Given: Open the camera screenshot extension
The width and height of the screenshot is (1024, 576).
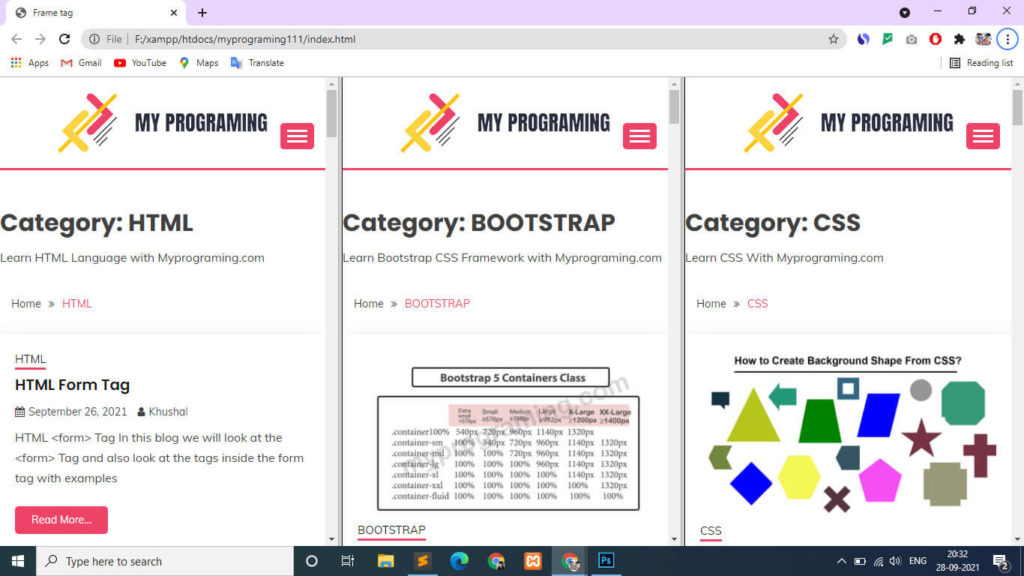Looking at the screenshot, I should coord(910,39).
